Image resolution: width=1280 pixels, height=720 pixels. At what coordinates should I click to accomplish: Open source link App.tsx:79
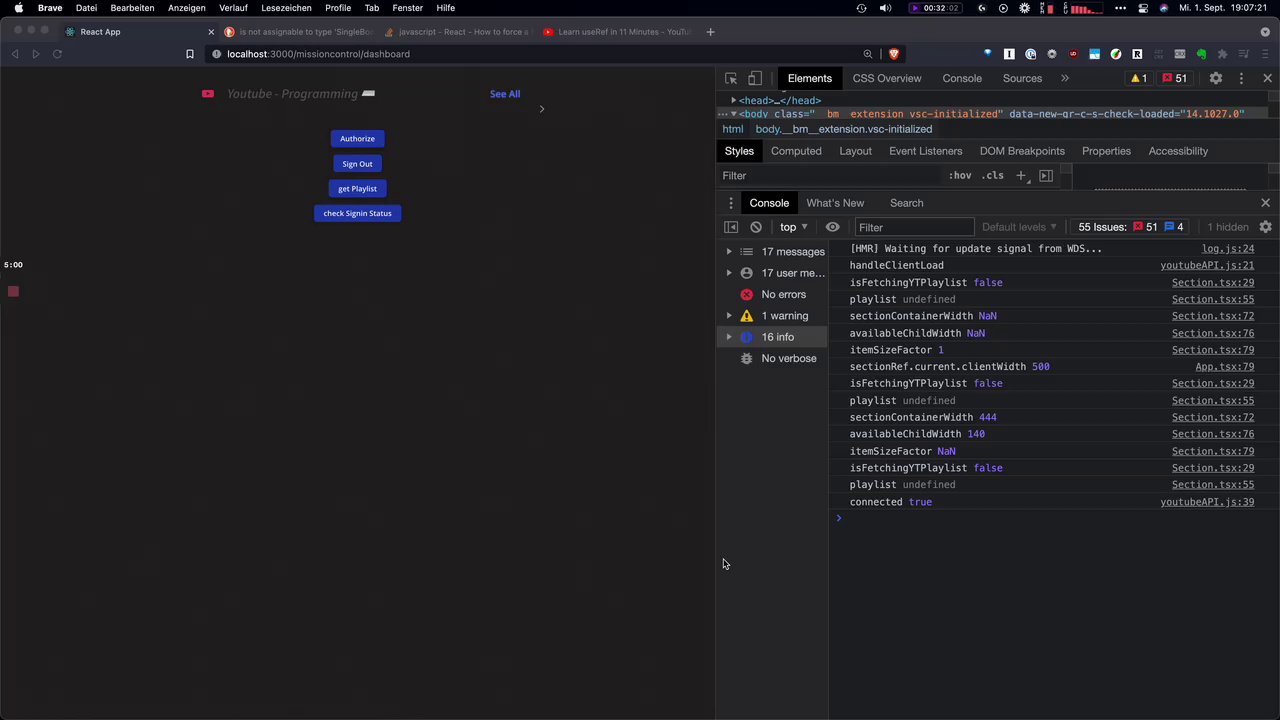tap(1225, 367)
